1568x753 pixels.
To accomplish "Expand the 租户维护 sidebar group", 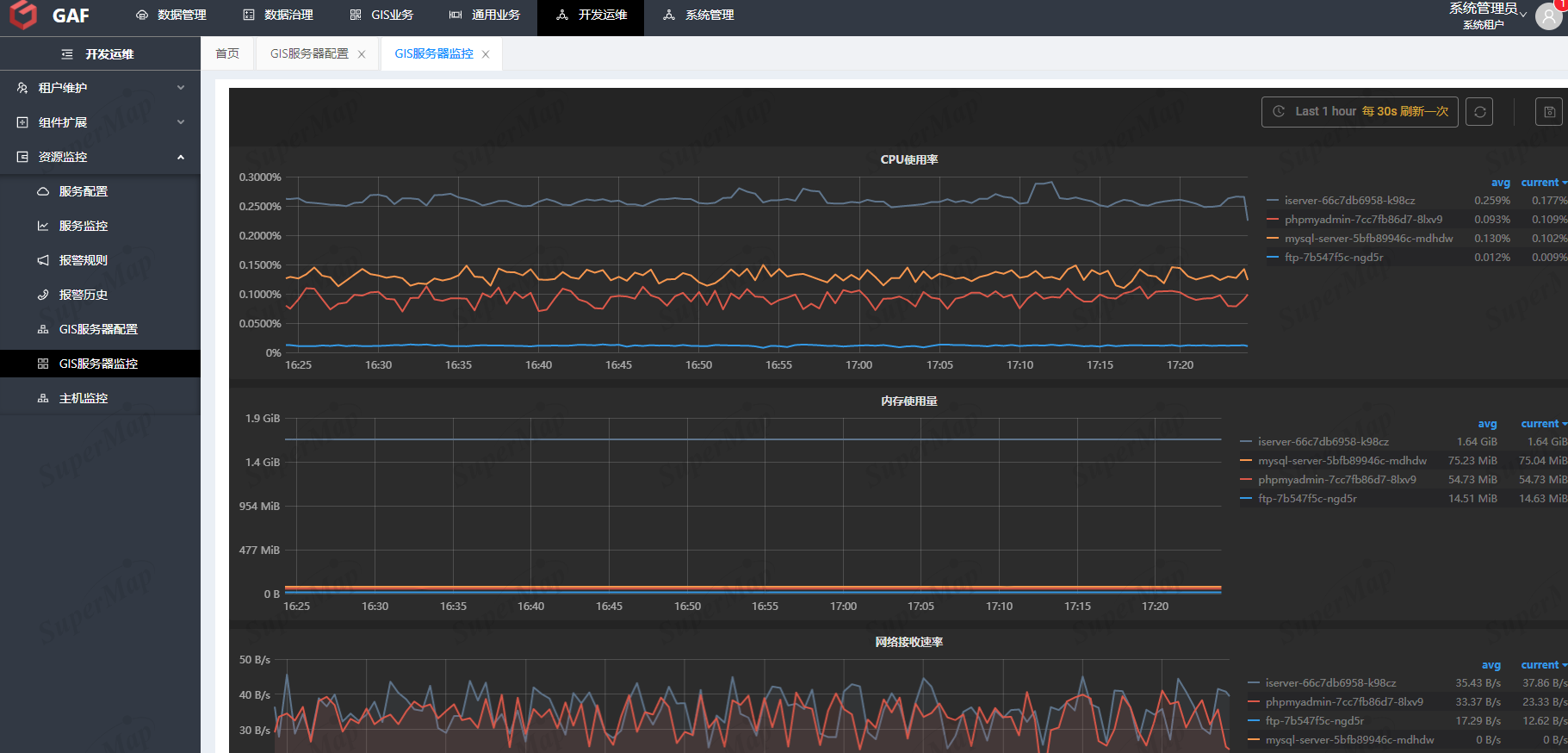I will point(100,88).
